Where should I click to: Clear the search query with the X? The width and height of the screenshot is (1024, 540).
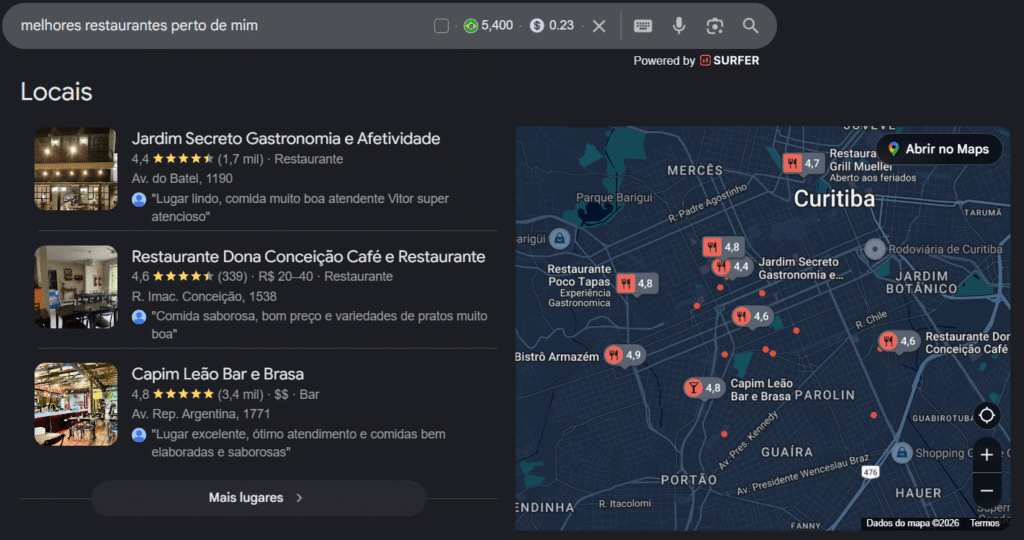599,26
